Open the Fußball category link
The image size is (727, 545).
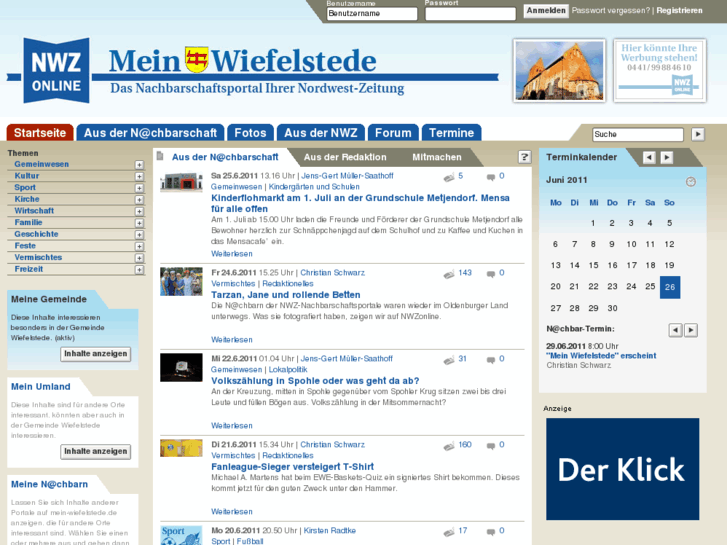point(250,541)
